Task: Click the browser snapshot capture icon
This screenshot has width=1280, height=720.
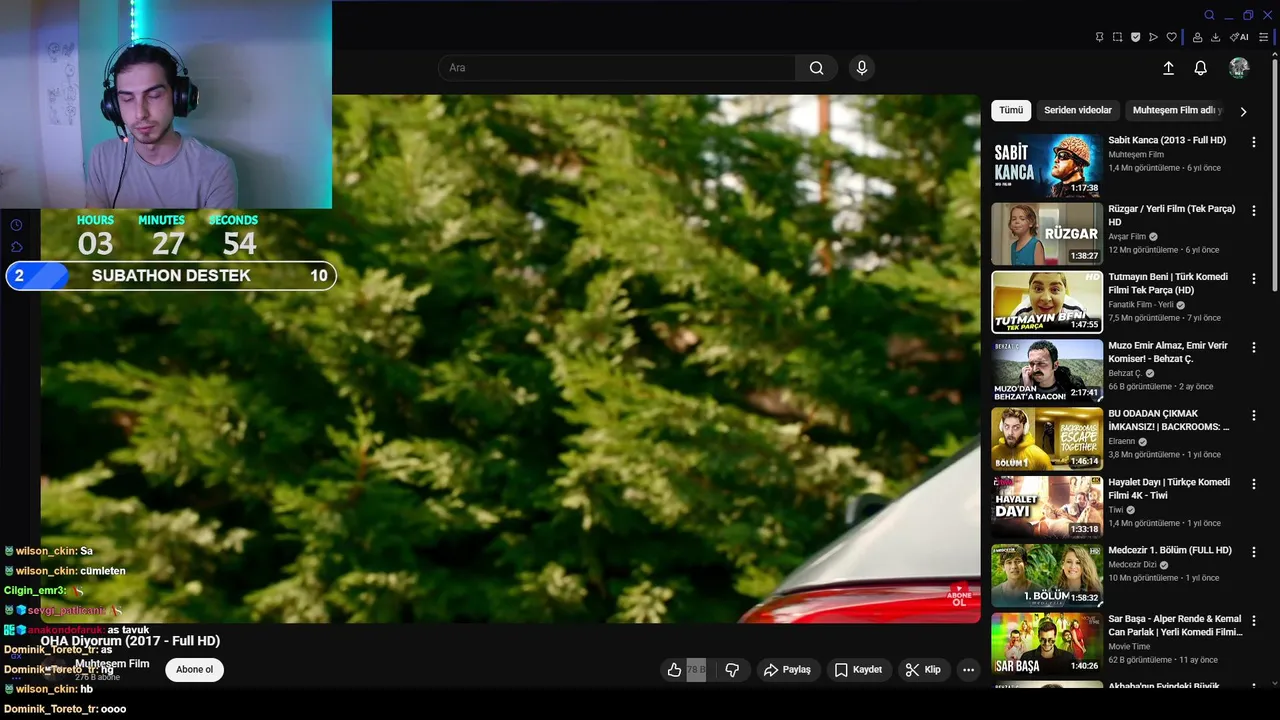Action: [1117, 37]
